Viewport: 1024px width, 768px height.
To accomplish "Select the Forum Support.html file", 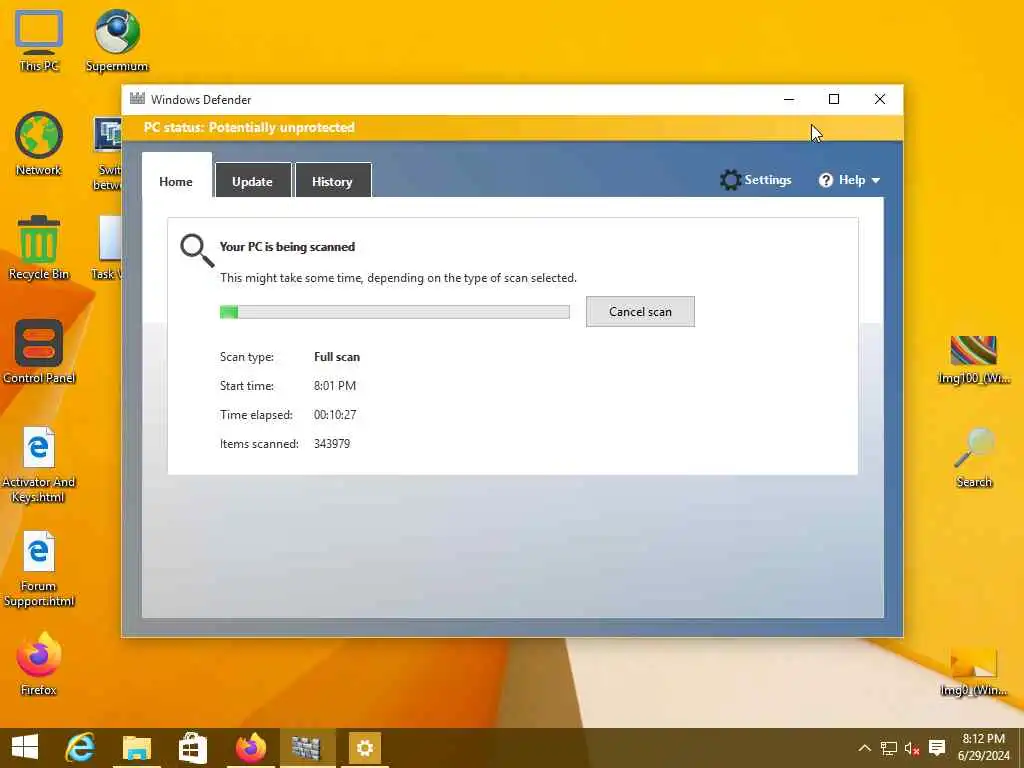I will click(x=39, y=568).
